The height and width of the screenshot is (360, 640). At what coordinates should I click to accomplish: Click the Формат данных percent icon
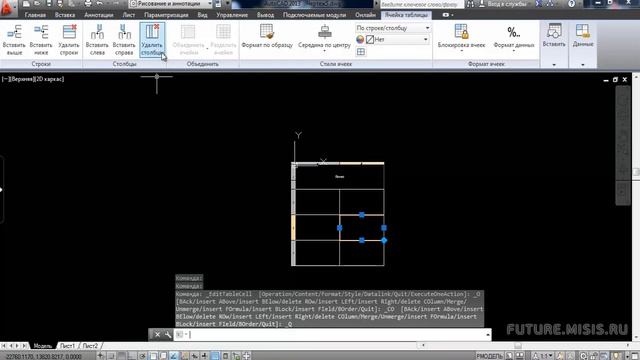pos(513,32)
